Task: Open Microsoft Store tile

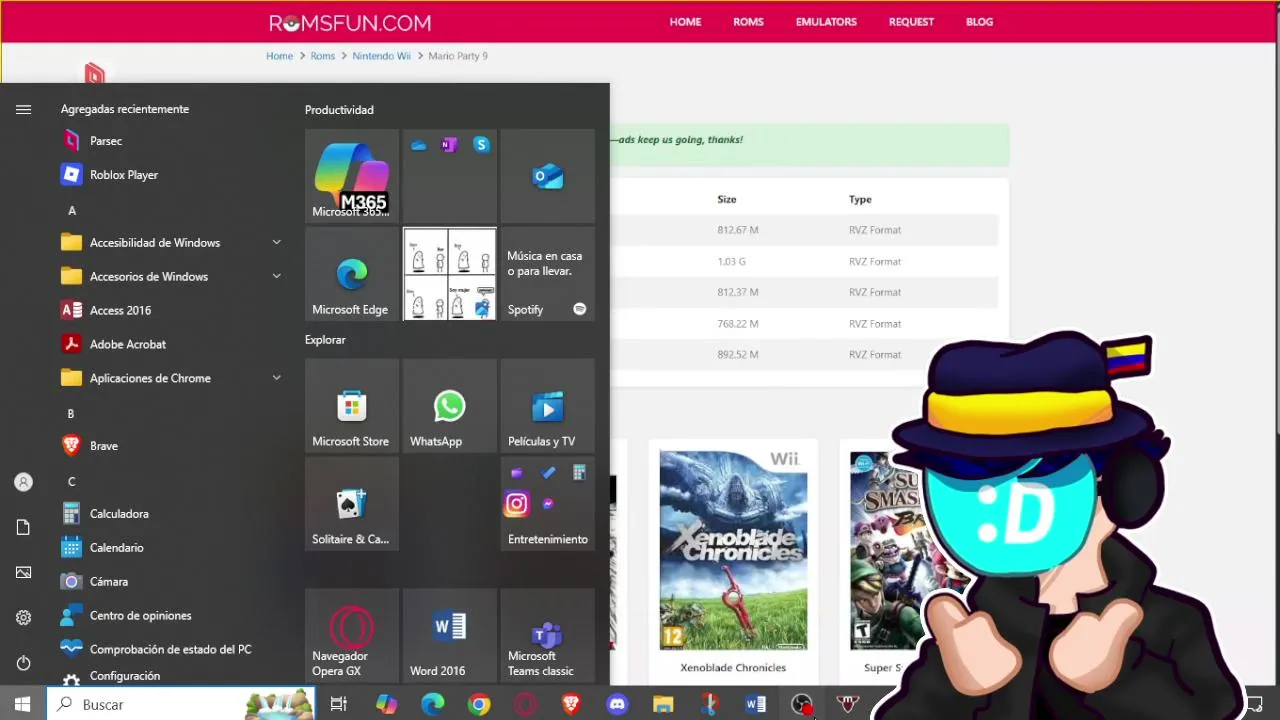Action: pyautogui.click(x=351, y=406)
